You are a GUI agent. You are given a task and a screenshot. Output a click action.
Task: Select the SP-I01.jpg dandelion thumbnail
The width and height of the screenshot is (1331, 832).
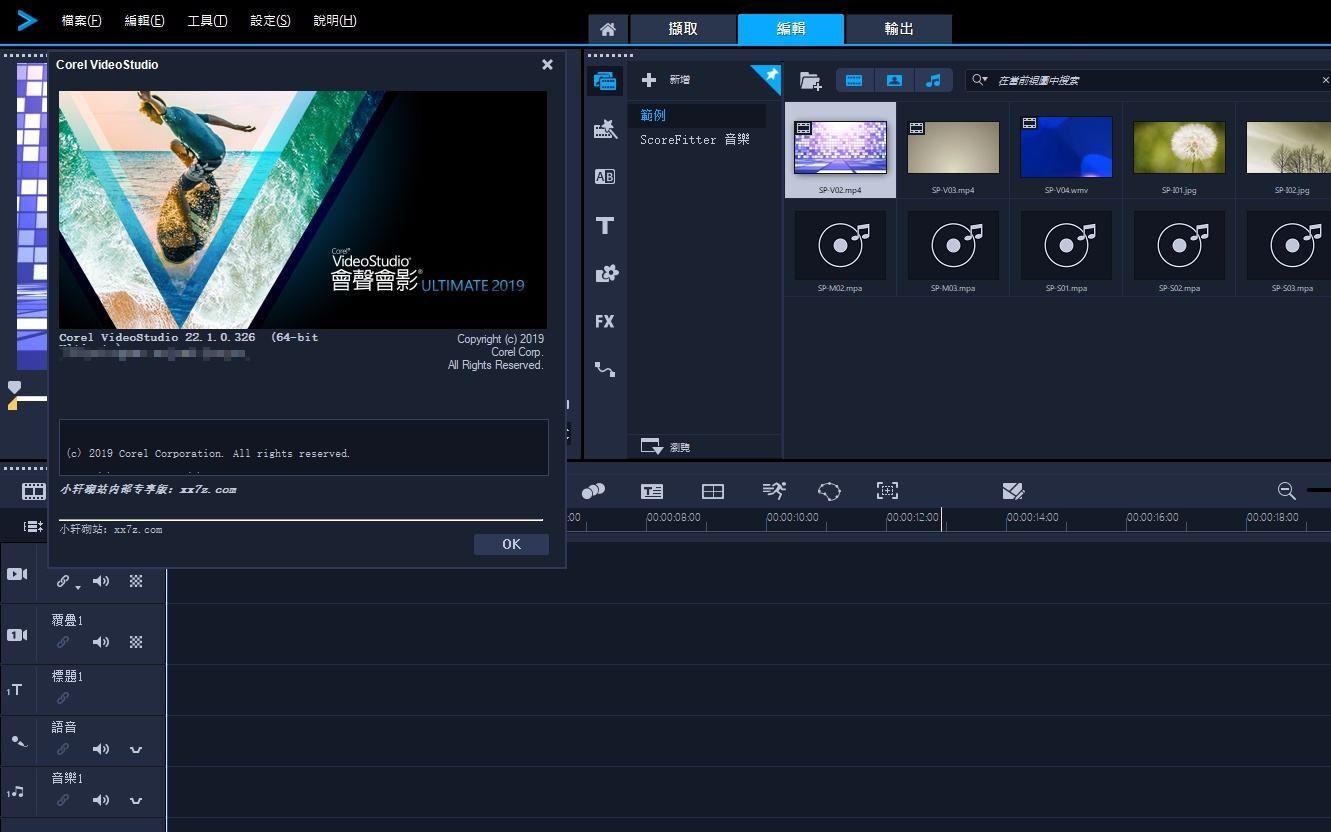[x=1179, y=149]
